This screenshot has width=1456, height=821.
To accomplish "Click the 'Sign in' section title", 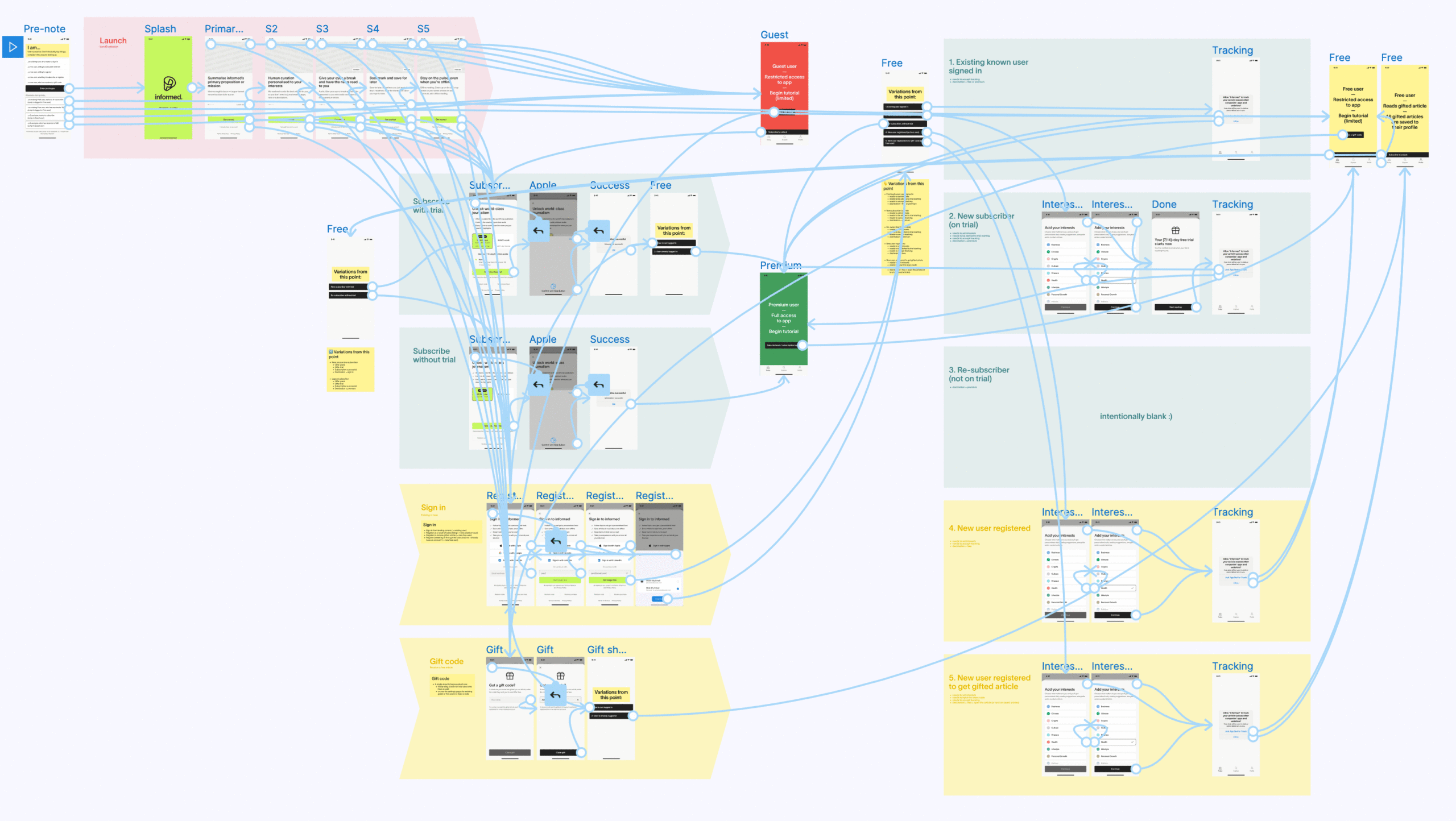I will (x=433, y=508).
